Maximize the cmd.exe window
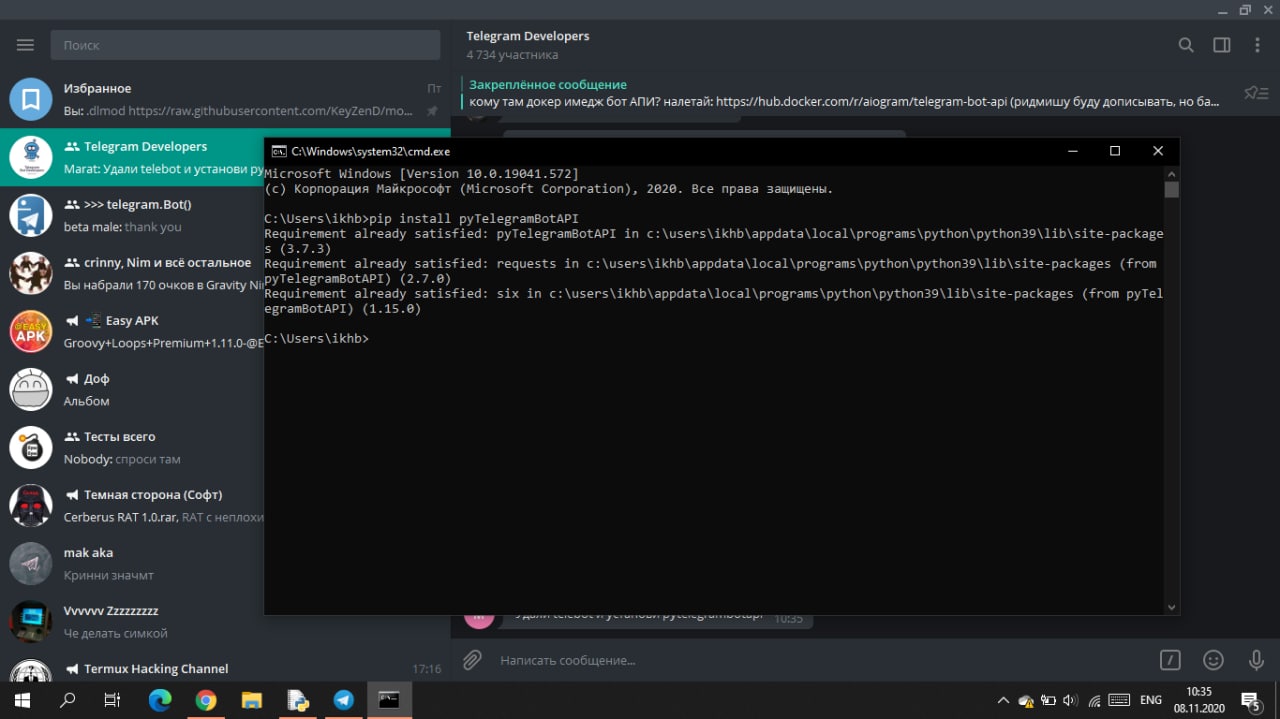1280x719 pixels. pyautogui.click(x=1115, y=151)
